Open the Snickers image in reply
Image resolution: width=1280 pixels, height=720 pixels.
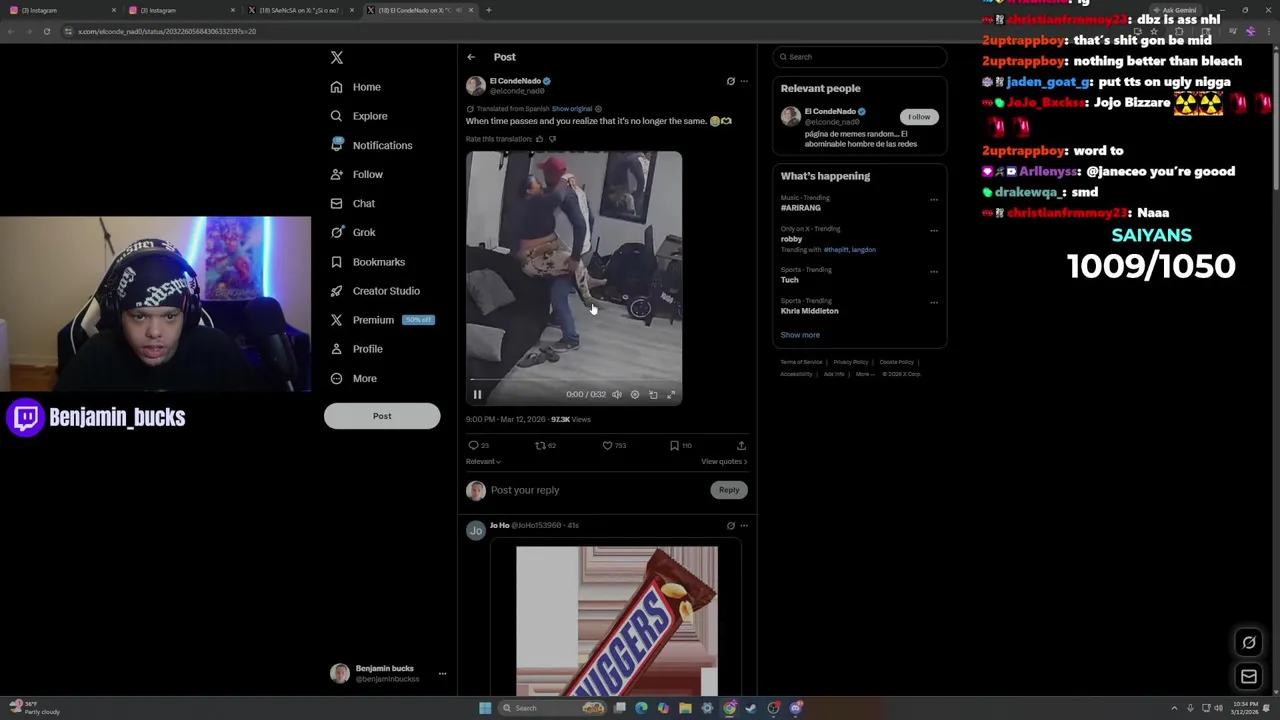(617, 620)
